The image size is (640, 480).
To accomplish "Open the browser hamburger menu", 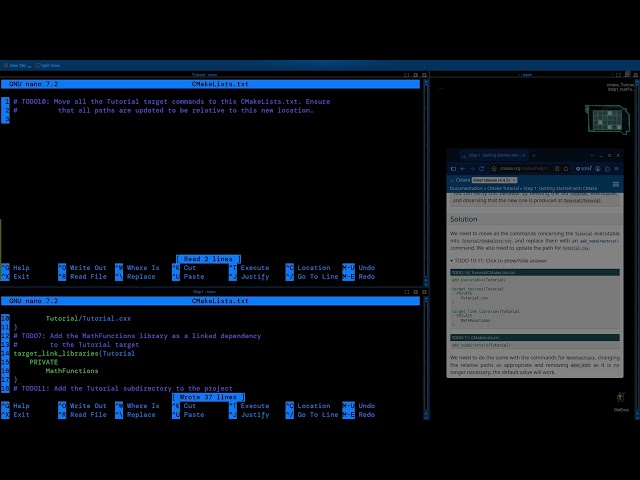I will click(x=617, y=169).
